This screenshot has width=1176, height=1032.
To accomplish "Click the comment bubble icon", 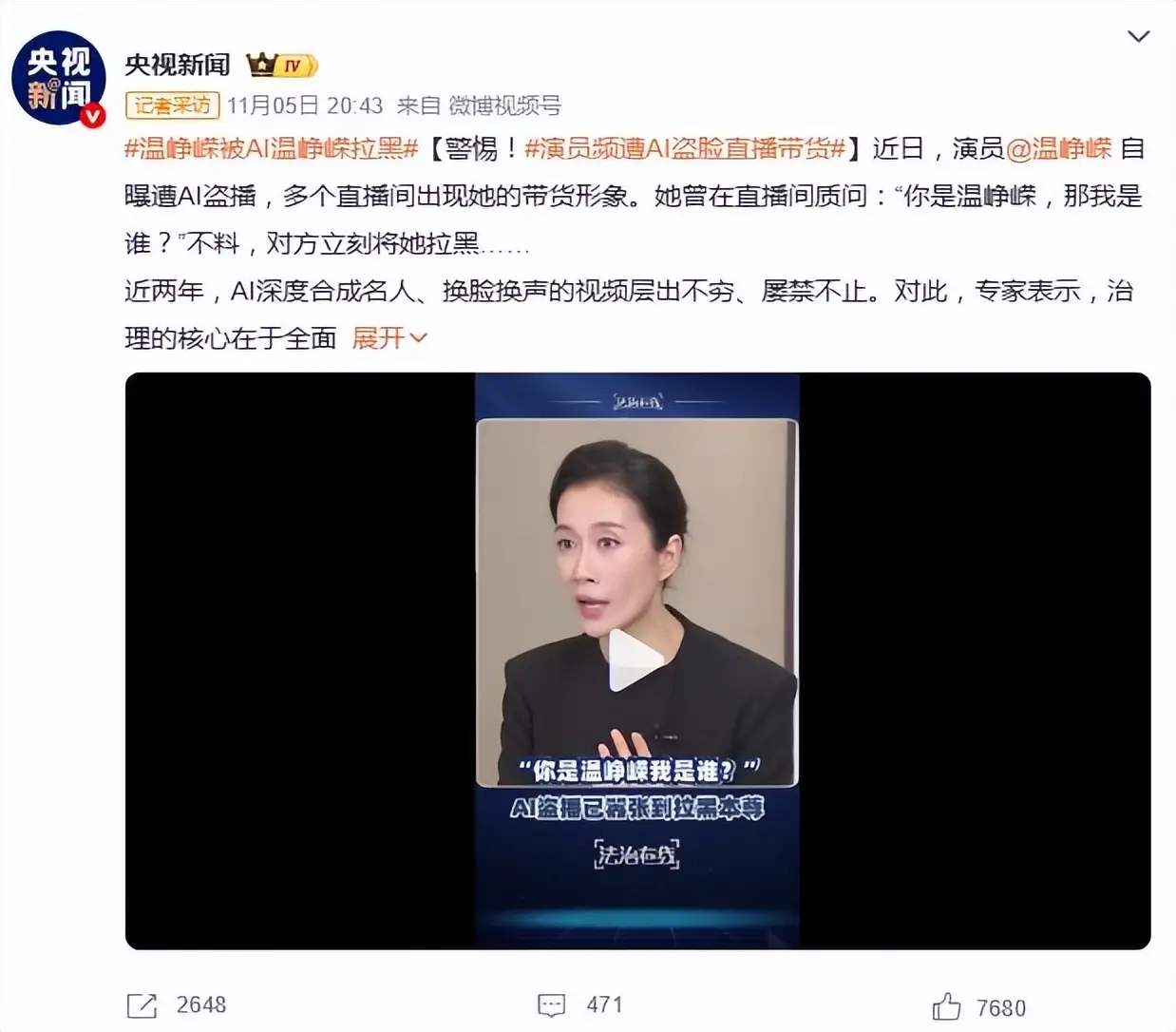I will [551, 1005].
